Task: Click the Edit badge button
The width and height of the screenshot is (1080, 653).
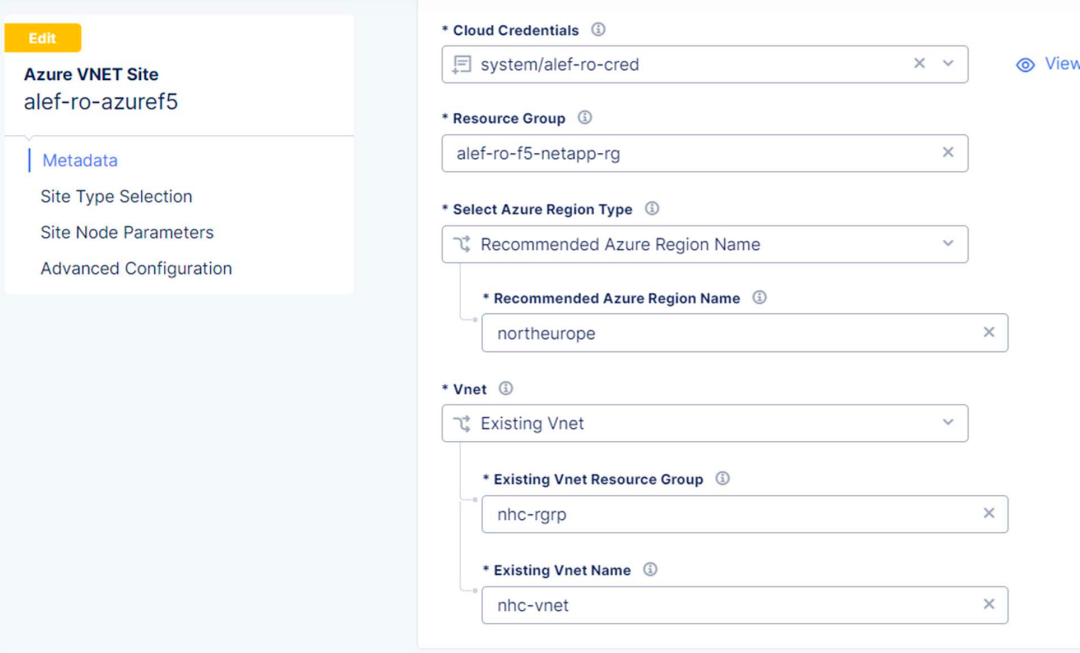Action: [43, 38]
